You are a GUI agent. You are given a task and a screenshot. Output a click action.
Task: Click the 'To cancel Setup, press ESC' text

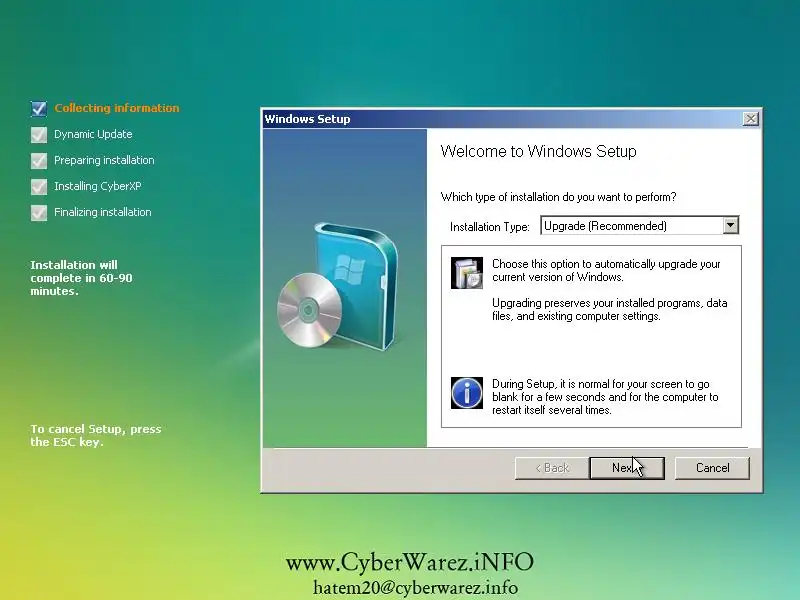point(95,436)
